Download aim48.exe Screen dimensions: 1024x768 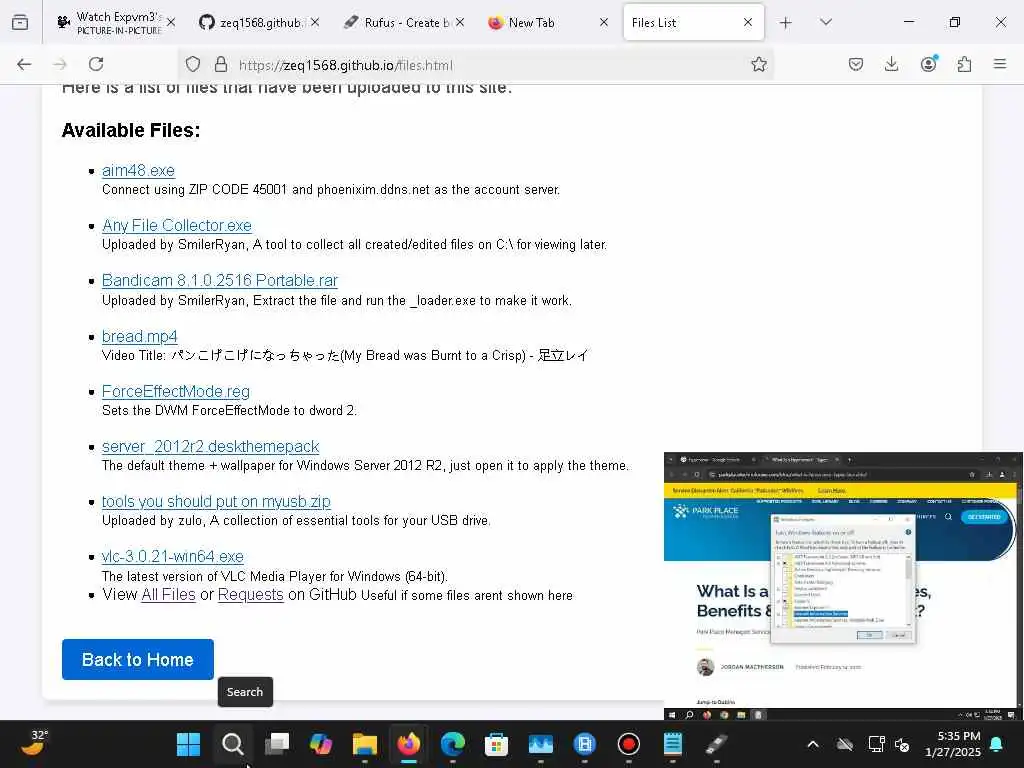(138, 170)
